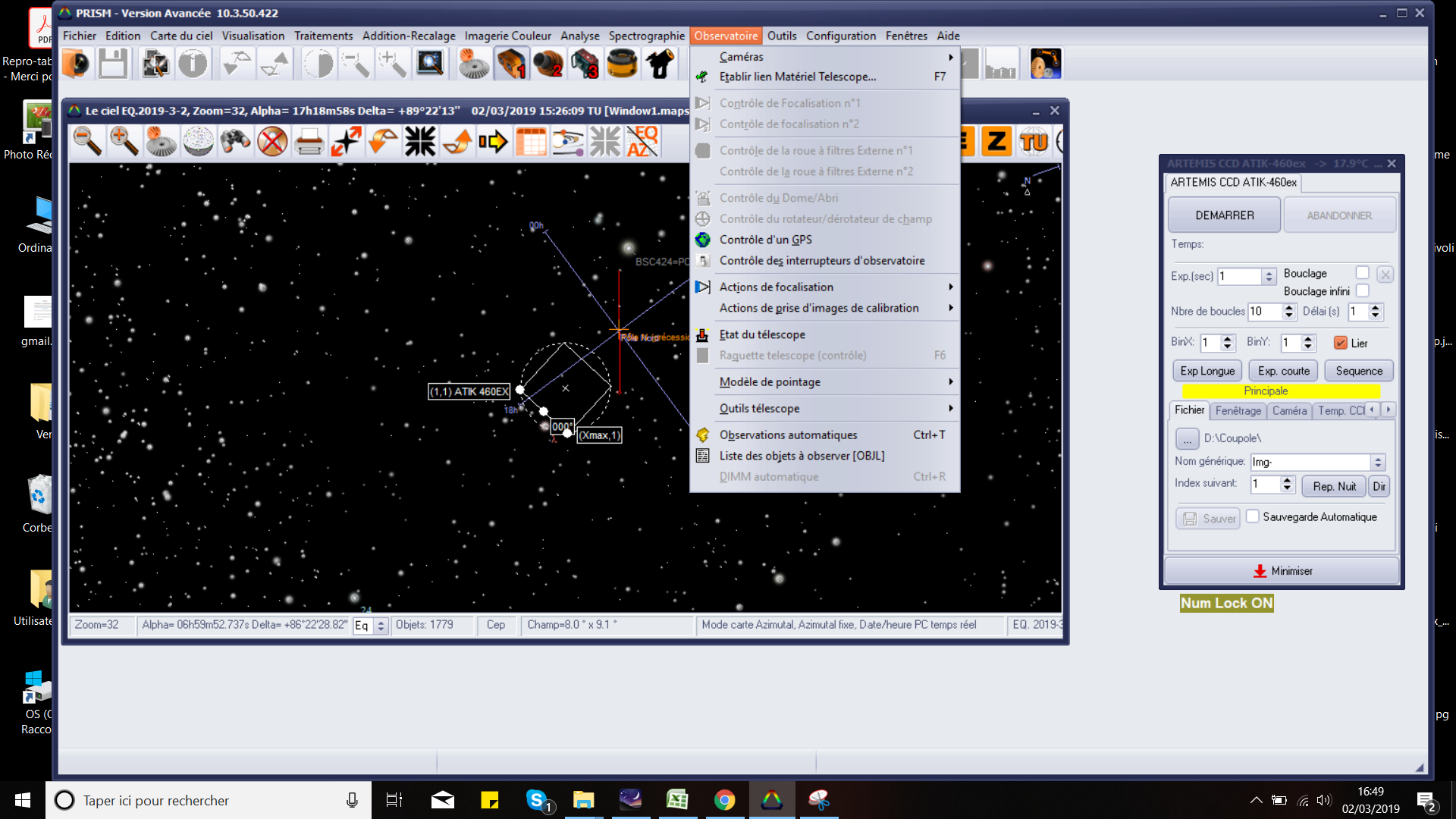Toggle the Bouclage infini checkbox
Viewport: 1456px width, 819px height.
coord(1362,291)
